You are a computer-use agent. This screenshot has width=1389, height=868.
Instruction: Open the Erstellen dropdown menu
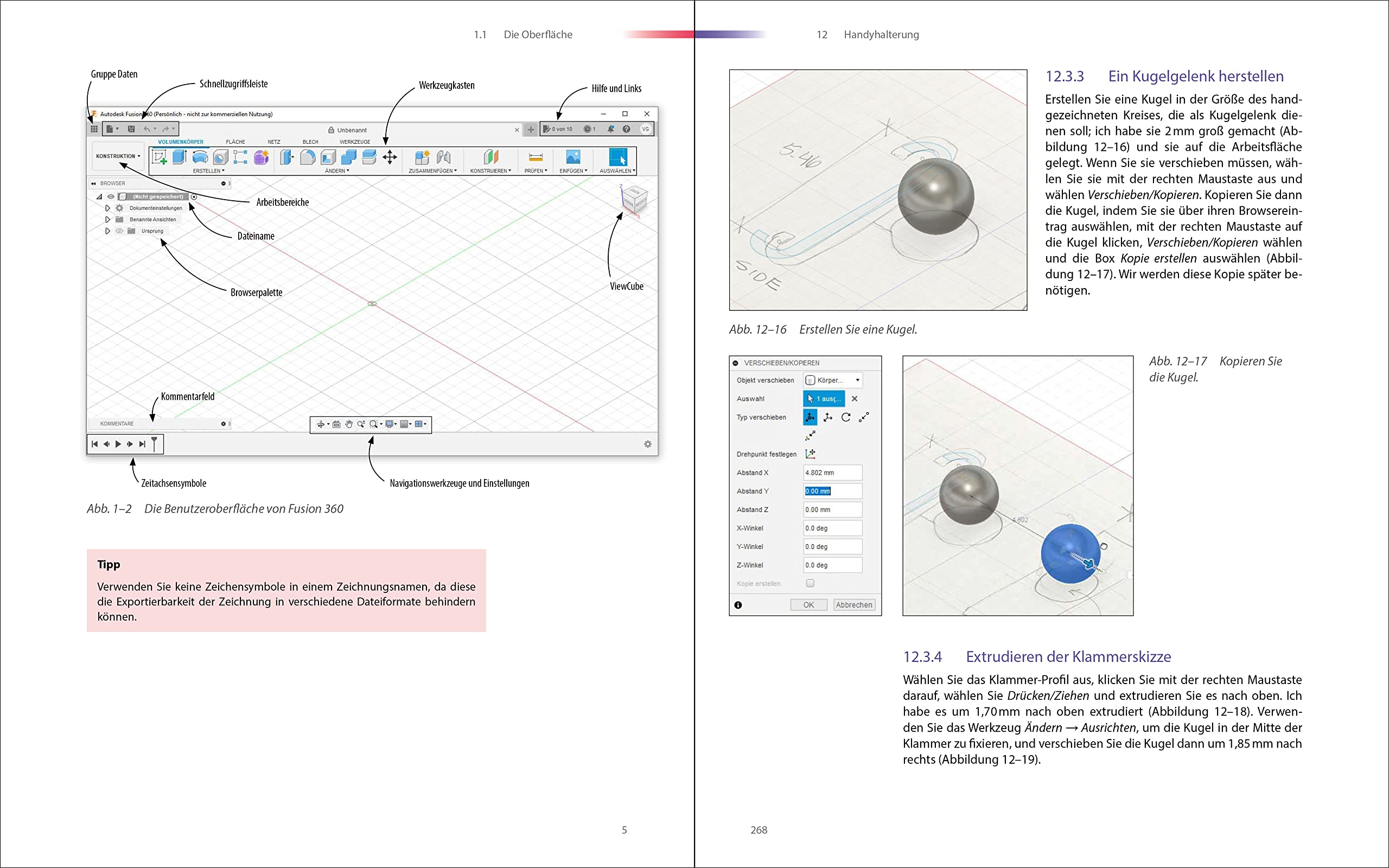click(208, 171)
